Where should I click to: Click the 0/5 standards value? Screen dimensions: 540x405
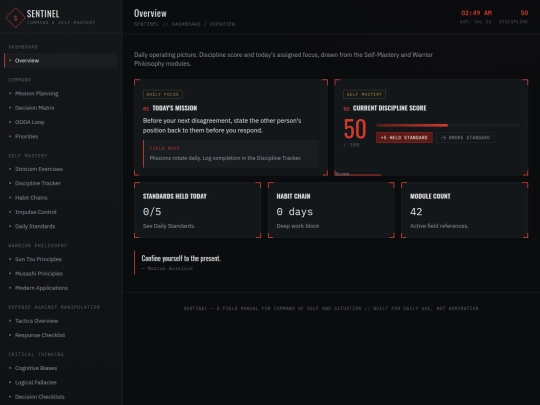click(x=152, y=211)
